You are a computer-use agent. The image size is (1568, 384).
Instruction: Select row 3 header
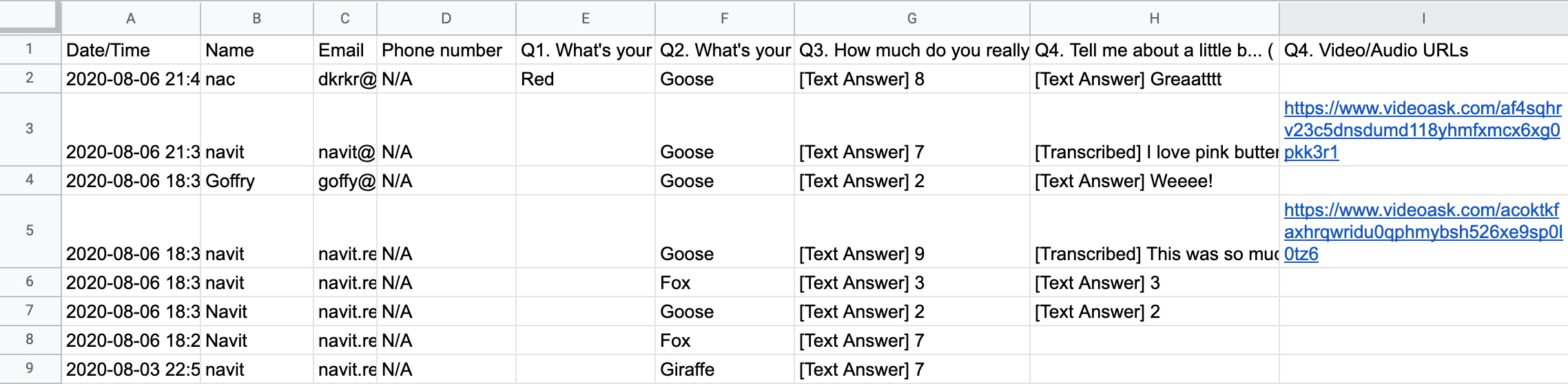30,129
